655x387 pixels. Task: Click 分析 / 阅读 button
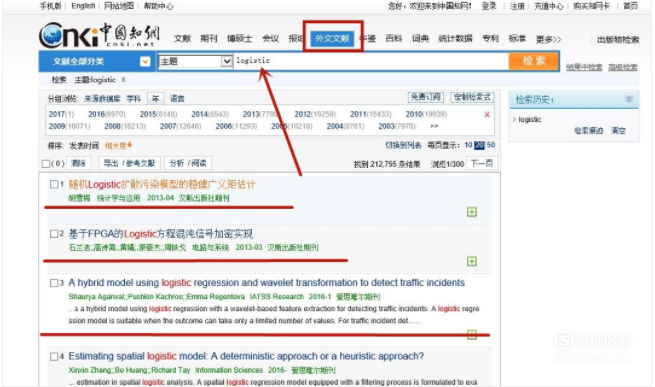188,163
